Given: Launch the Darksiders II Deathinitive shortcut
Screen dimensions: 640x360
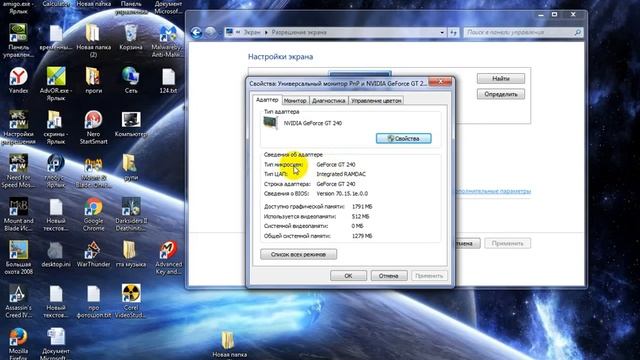Looking at the screenshot, I should pos(131,214).
